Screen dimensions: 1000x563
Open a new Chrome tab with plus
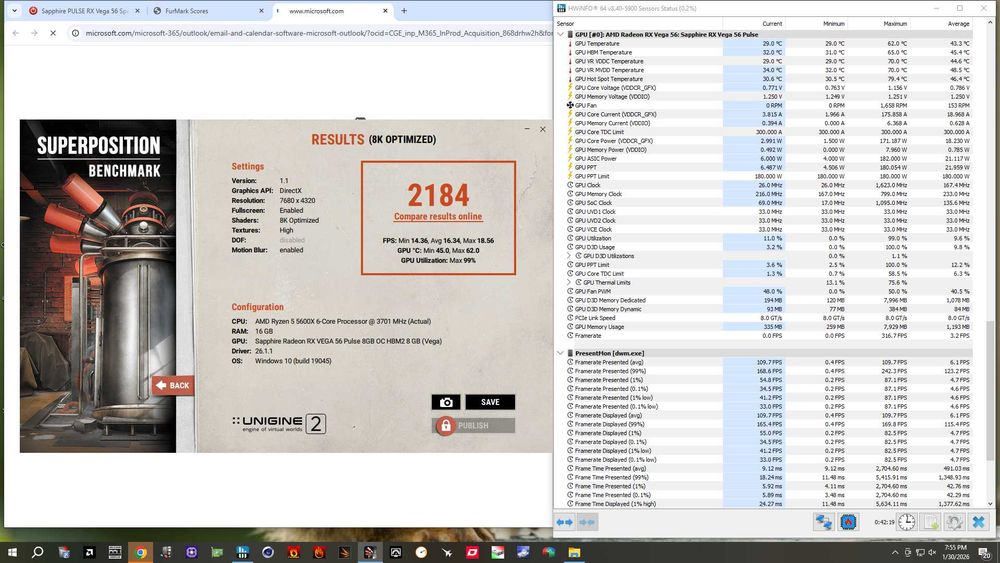tap(404, 11)
